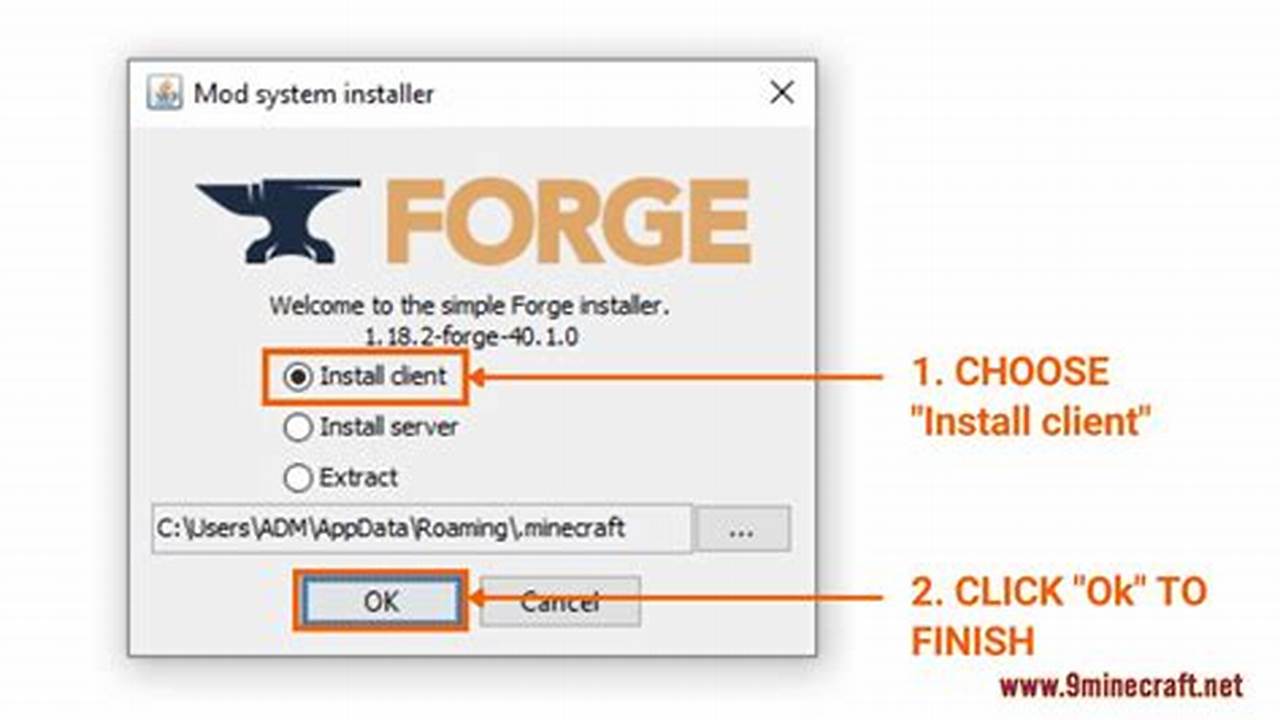Click the orange FORGE wordmark
The image size is (1280, 720).
coord(568,221)
